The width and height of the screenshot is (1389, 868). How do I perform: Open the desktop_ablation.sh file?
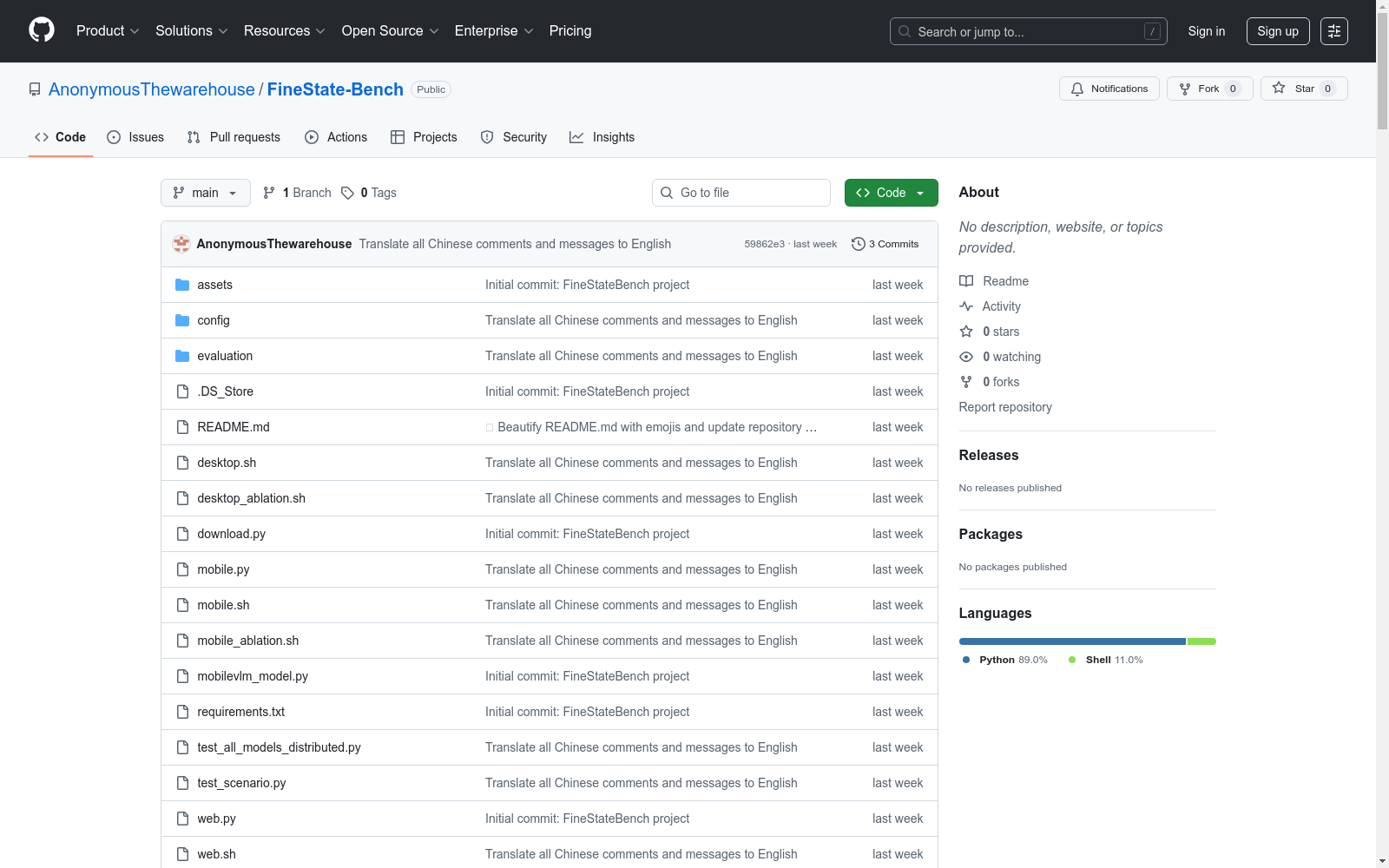click(251, 498)
